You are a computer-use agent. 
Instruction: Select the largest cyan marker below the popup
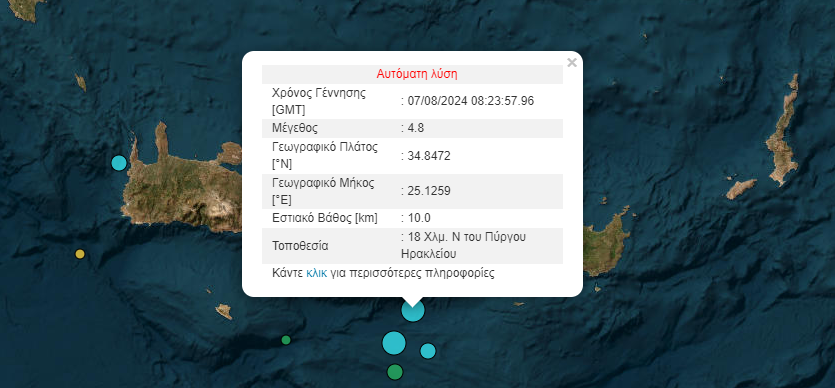pyautogui.click(x=394, y=343)
